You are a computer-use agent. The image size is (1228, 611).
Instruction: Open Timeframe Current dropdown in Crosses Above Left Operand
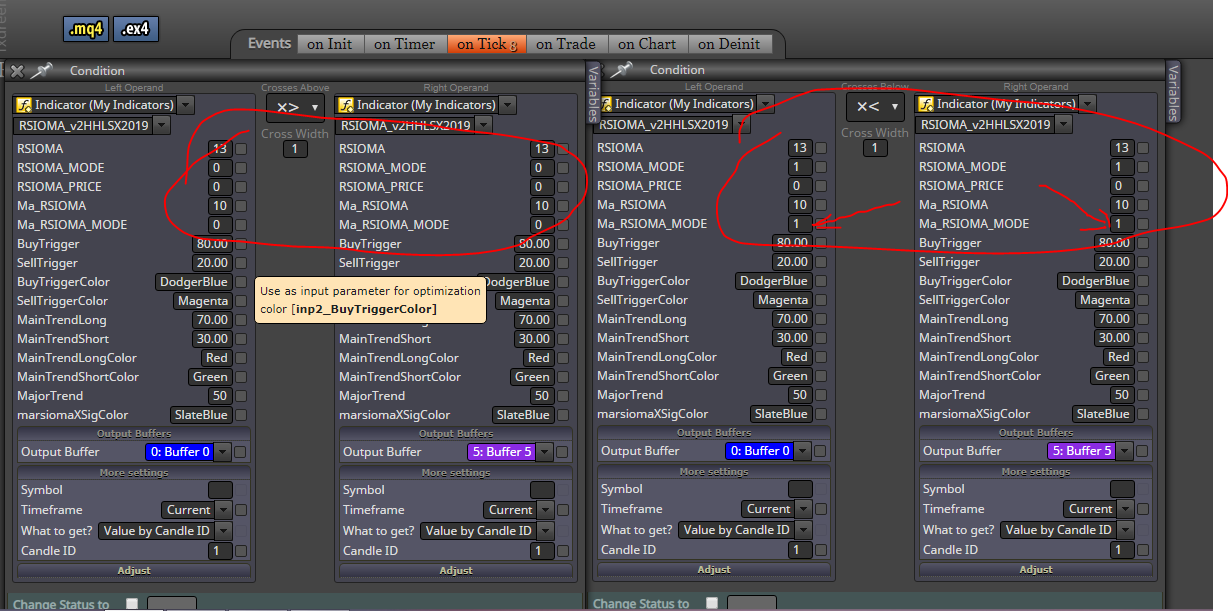222,510
